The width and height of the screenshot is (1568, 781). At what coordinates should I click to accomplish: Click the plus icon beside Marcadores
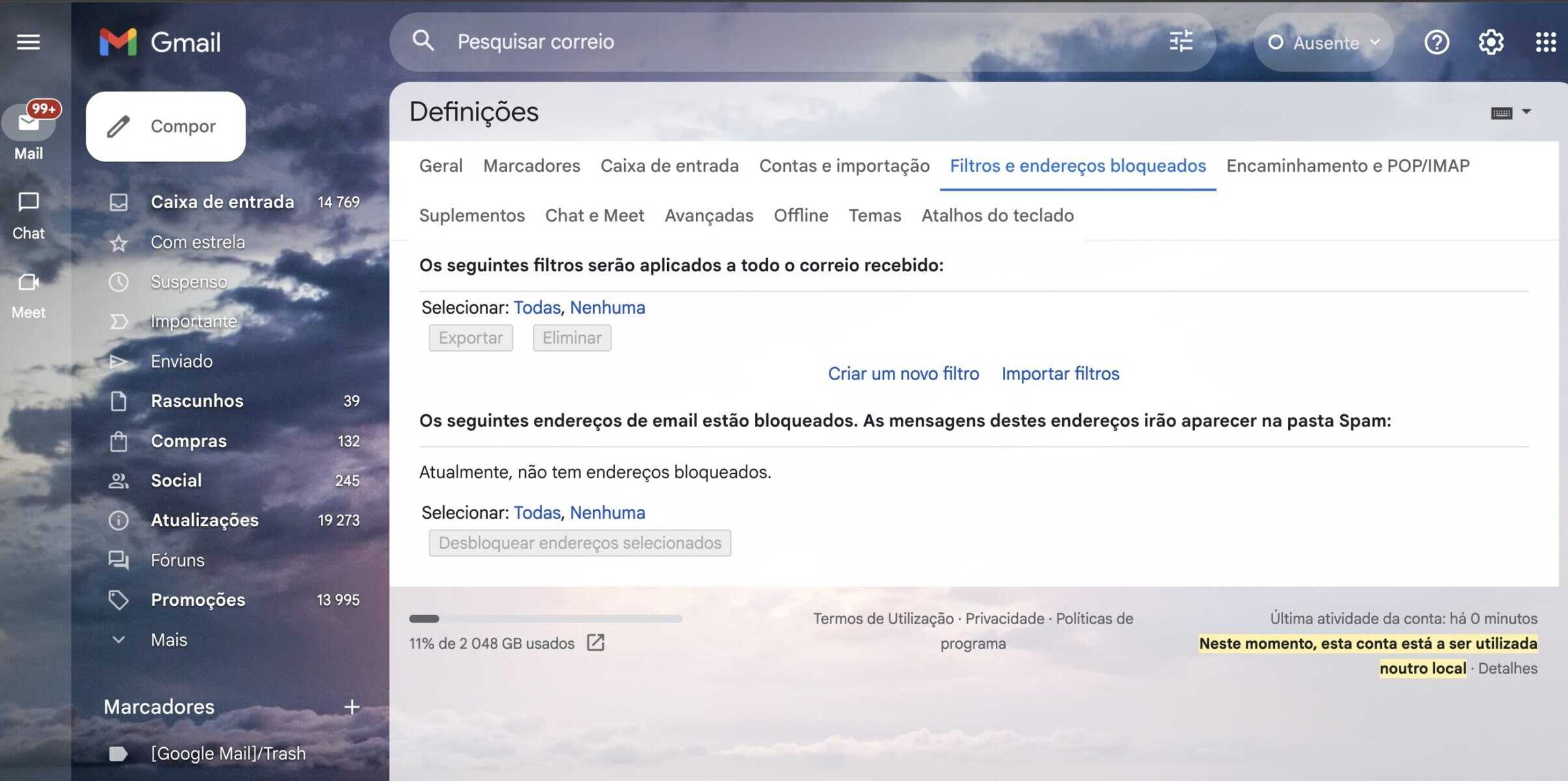pyautogui.click(x=351, y=707)
